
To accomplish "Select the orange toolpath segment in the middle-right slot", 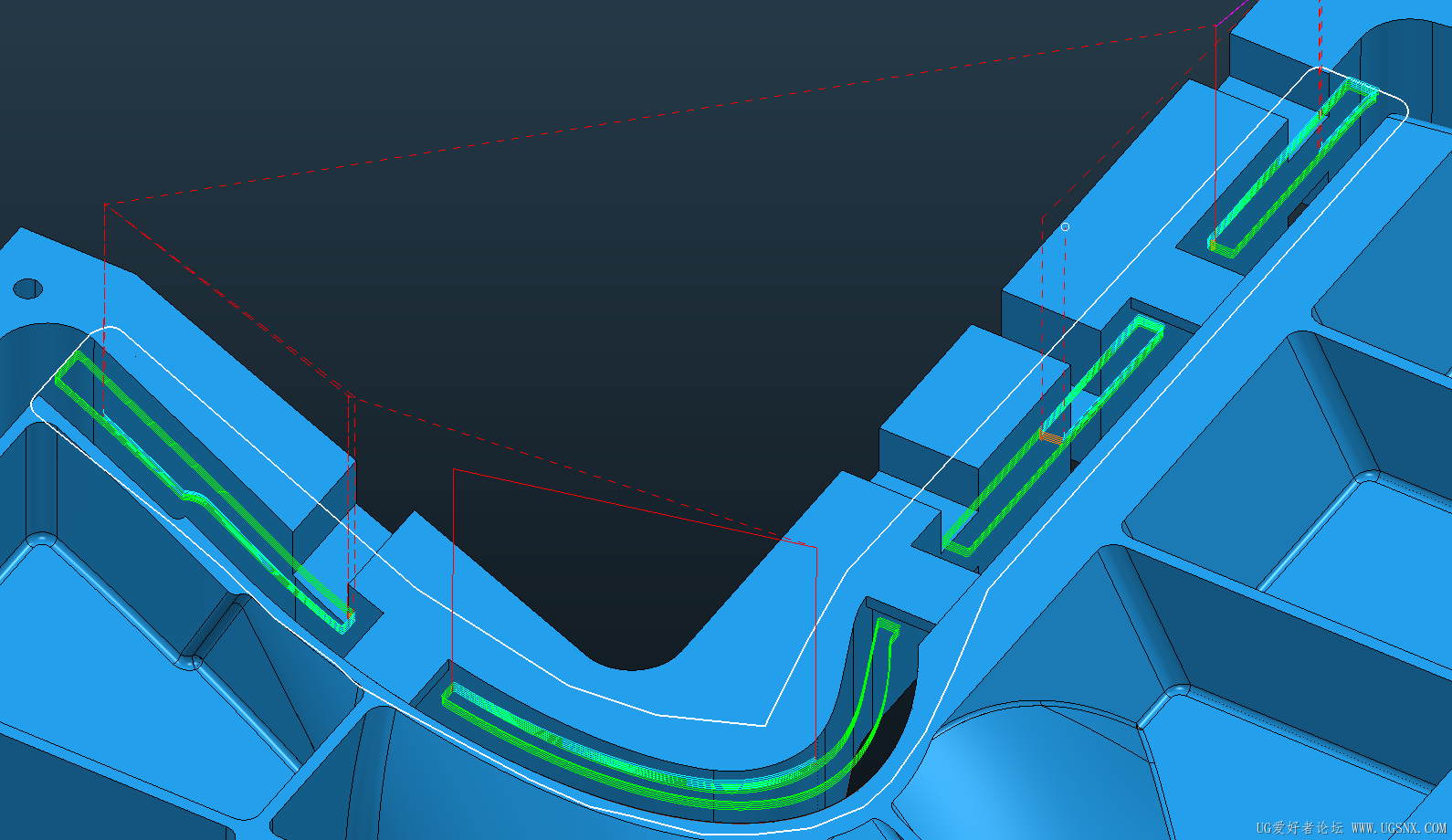I will click(x=1050, y=437).
